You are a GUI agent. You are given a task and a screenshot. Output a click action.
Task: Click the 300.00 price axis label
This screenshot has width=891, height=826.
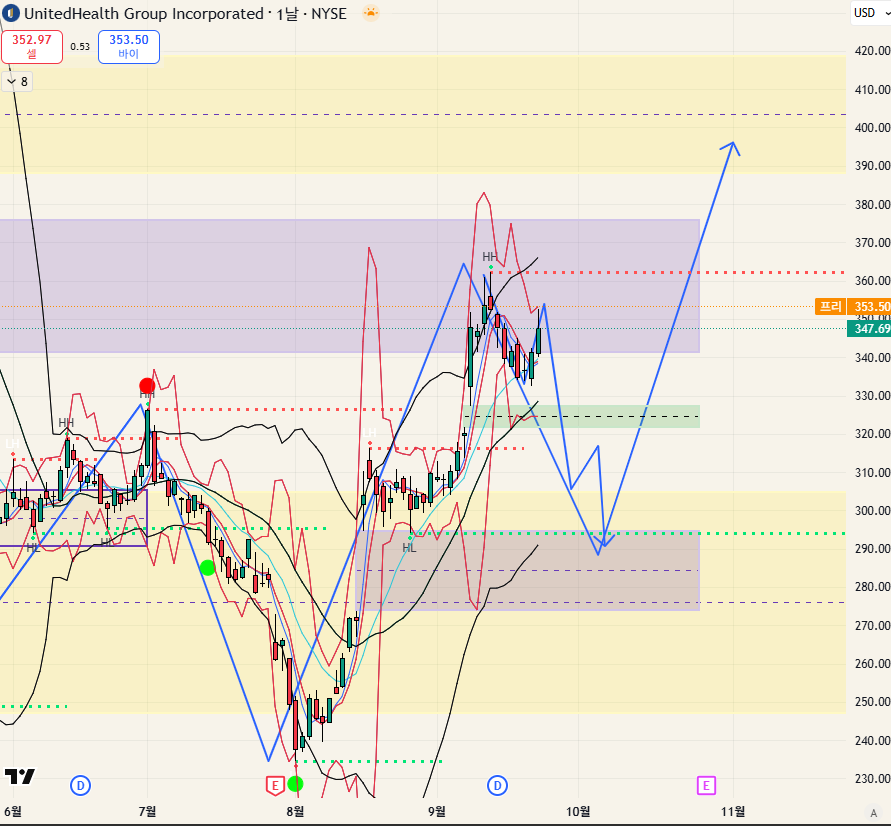[872, 510]
